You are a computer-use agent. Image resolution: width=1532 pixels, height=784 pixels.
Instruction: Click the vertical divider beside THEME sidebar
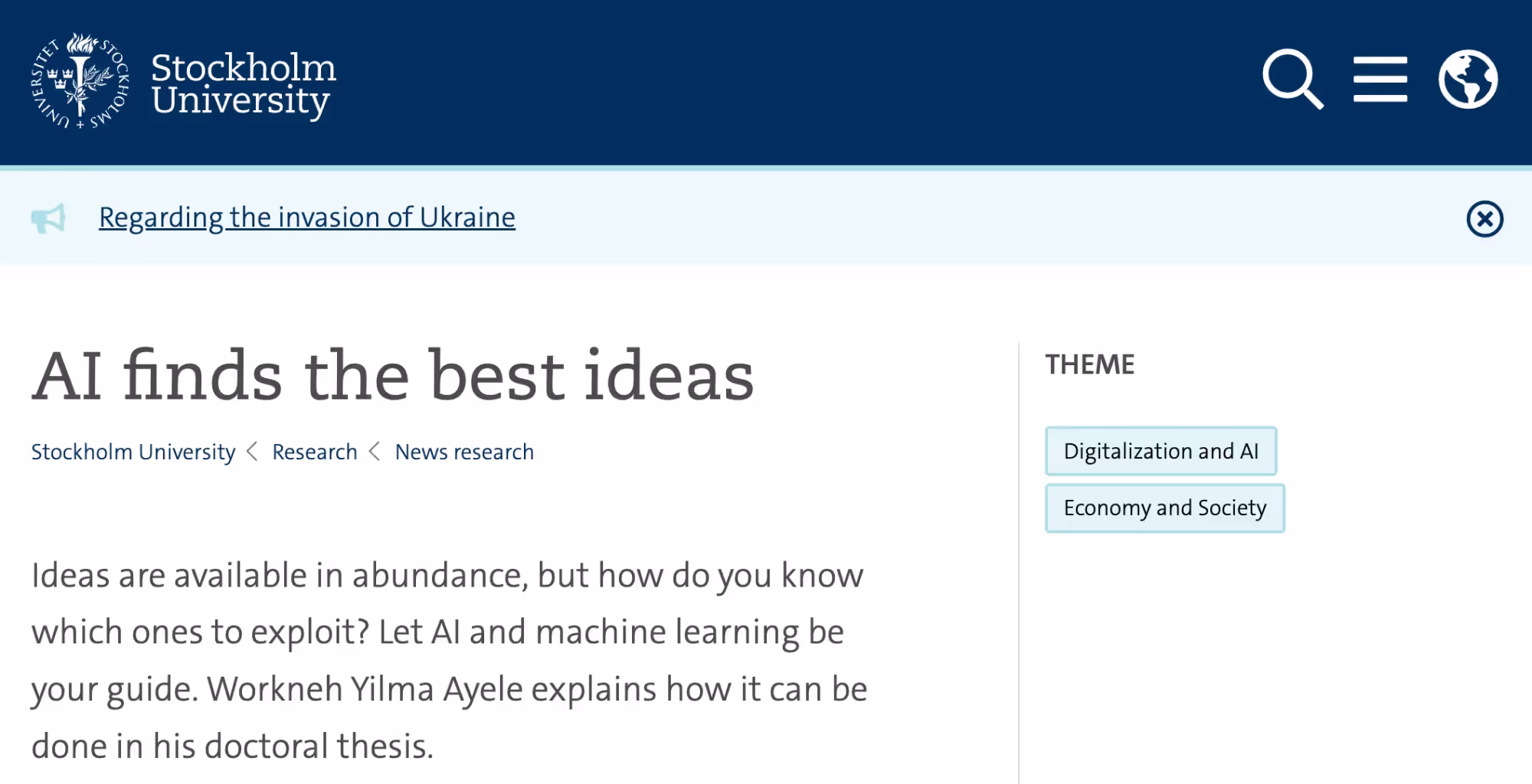coord(1019,563)
